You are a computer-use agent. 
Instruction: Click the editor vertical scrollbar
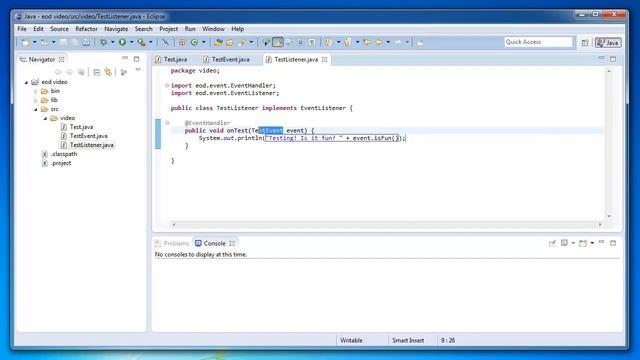tap(609, 143)
